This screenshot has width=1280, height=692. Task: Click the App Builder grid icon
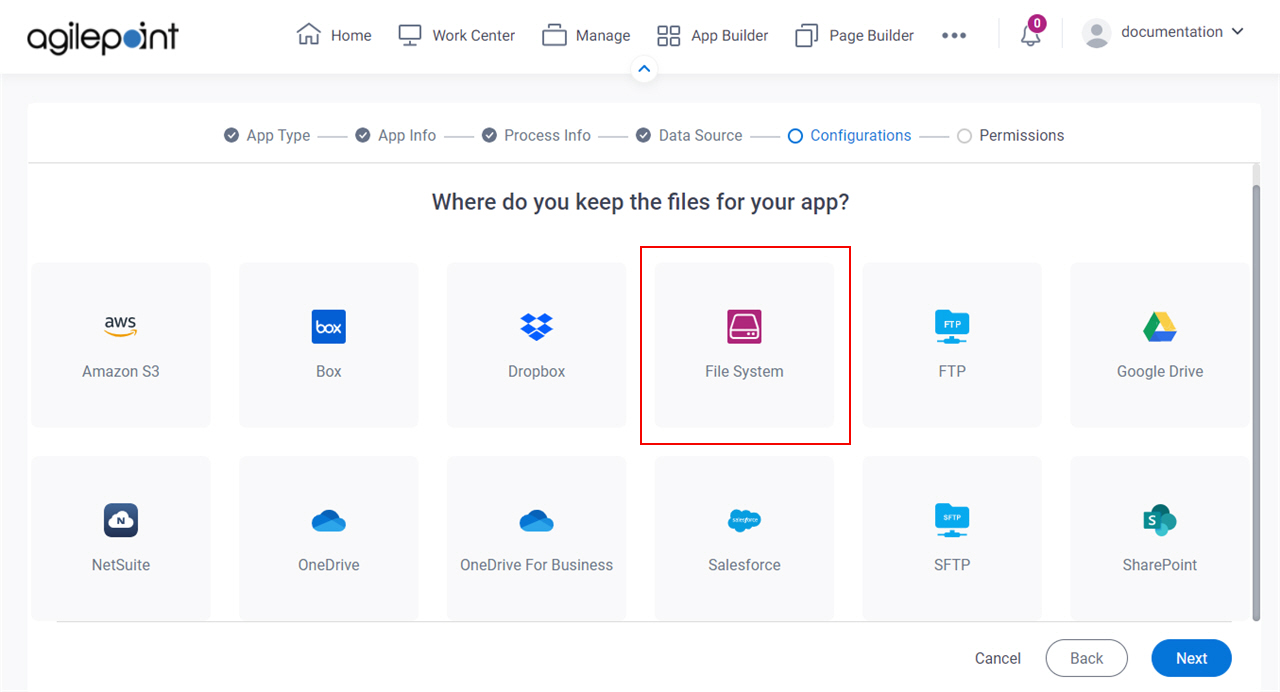click(x=668, y=36)
